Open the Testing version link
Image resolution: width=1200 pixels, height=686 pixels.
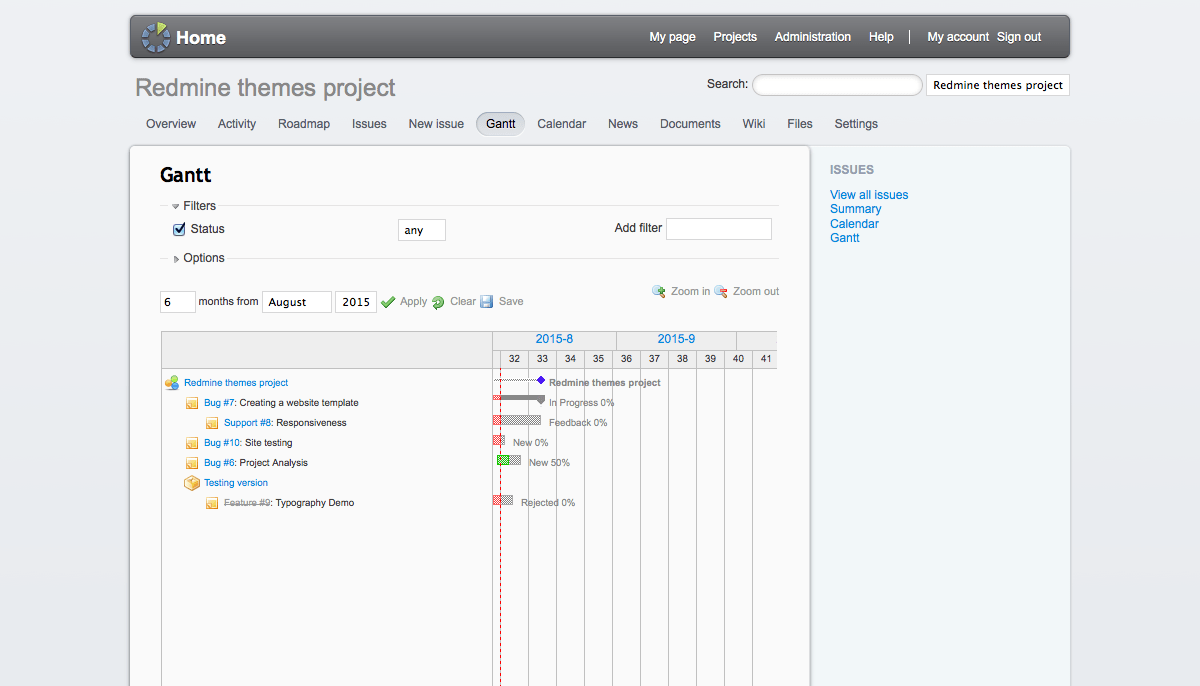pyautogui.click(x=236, y=483)
